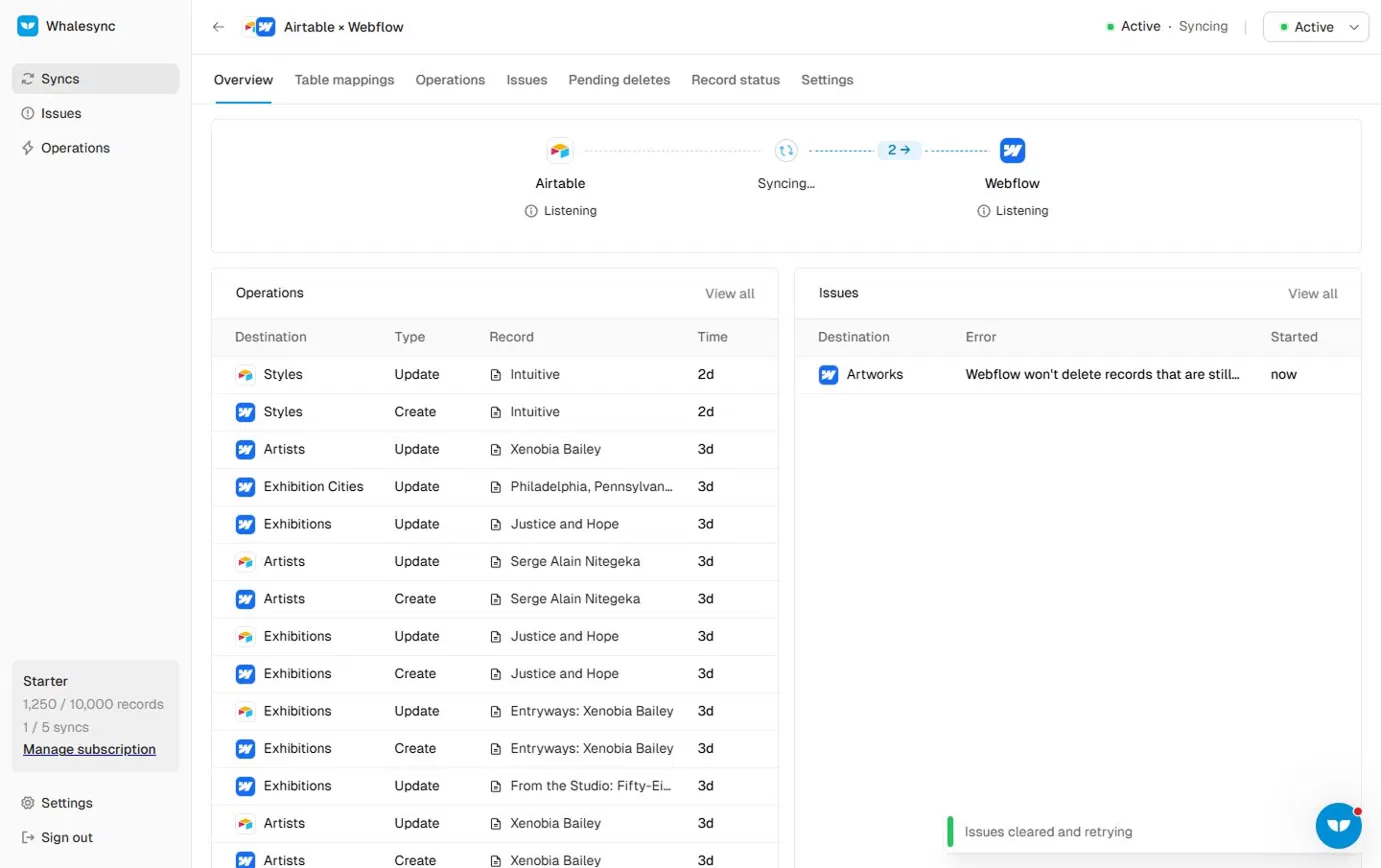Viewport: 1381px width, 868px height.
Task: Click record document icon beside Philadelphia, Pennsylvan...
Action: [496, 487]
